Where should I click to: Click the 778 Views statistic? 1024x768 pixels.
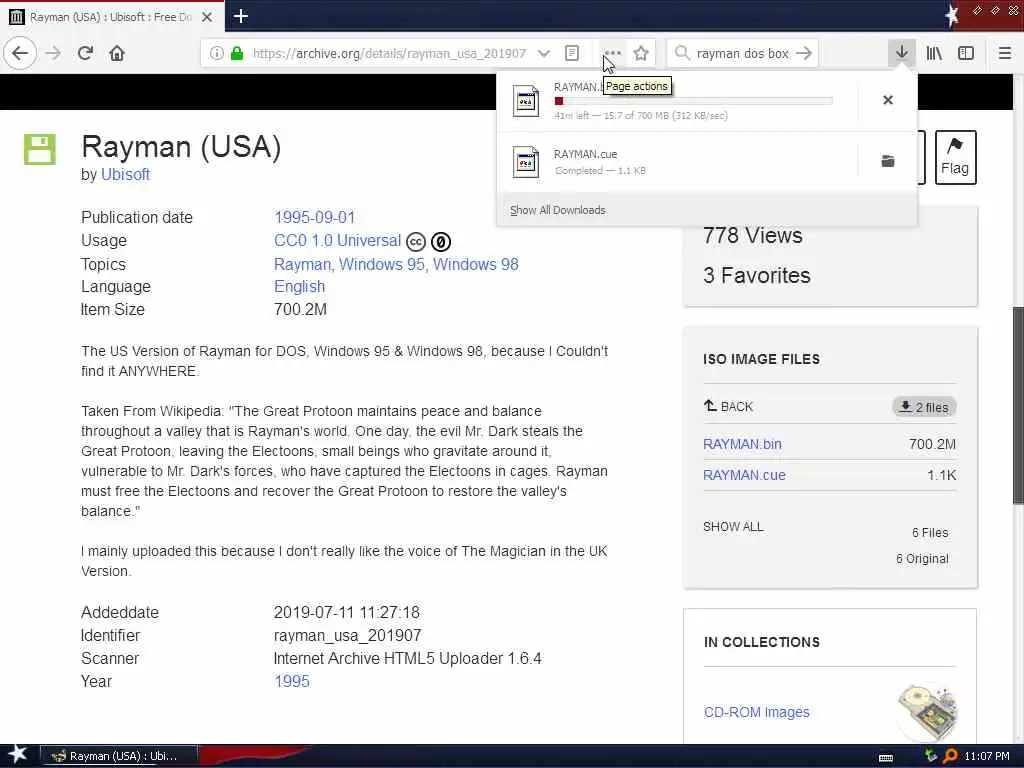[x=752, y=235]
